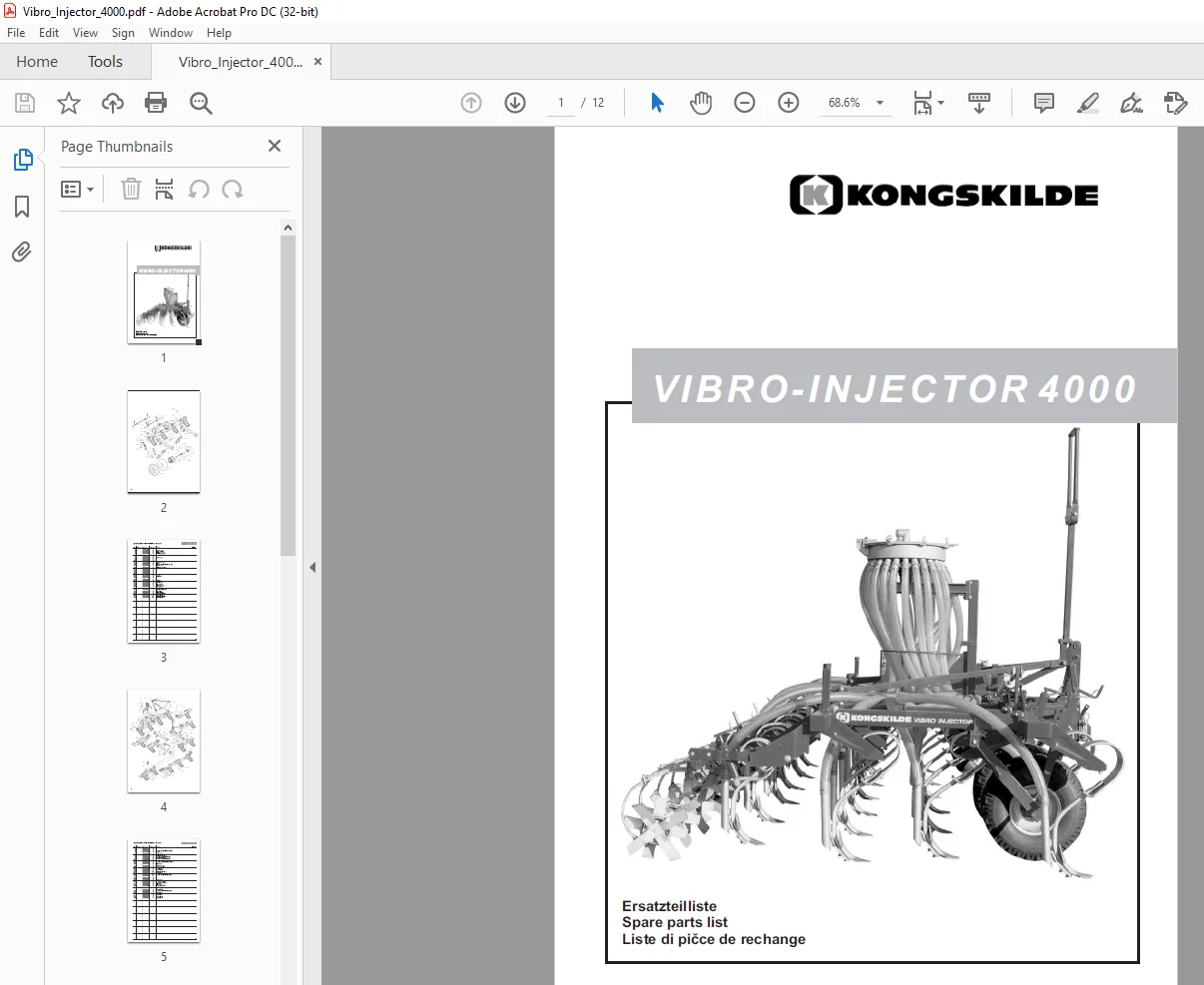This screenshot has height=985, width=1204.
Task: Select page 1 thumbnail
Action: [x=164, y=292]
